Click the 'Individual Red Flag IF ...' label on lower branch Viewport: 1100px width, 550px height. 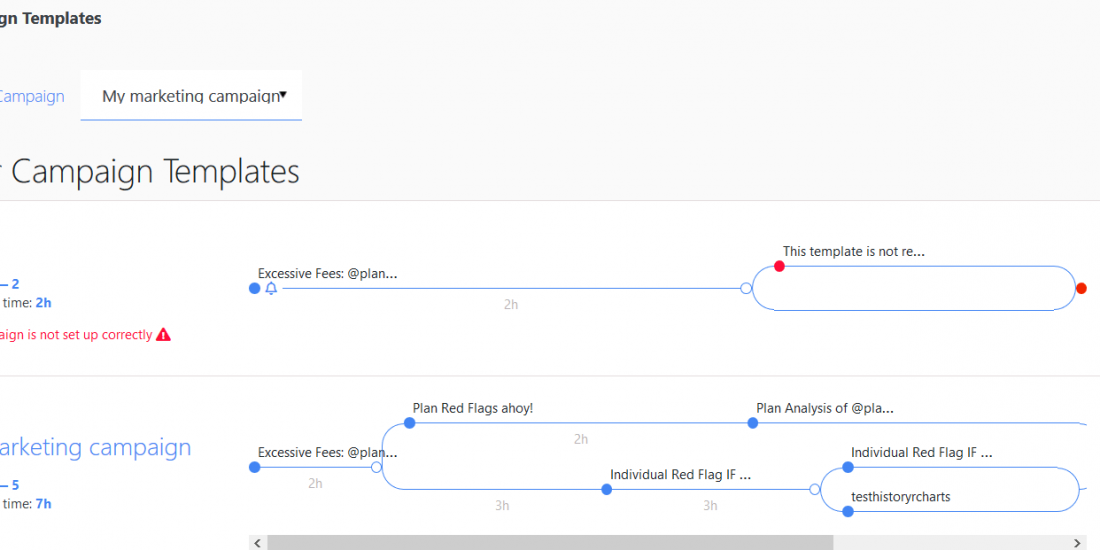tap(680, 475)
